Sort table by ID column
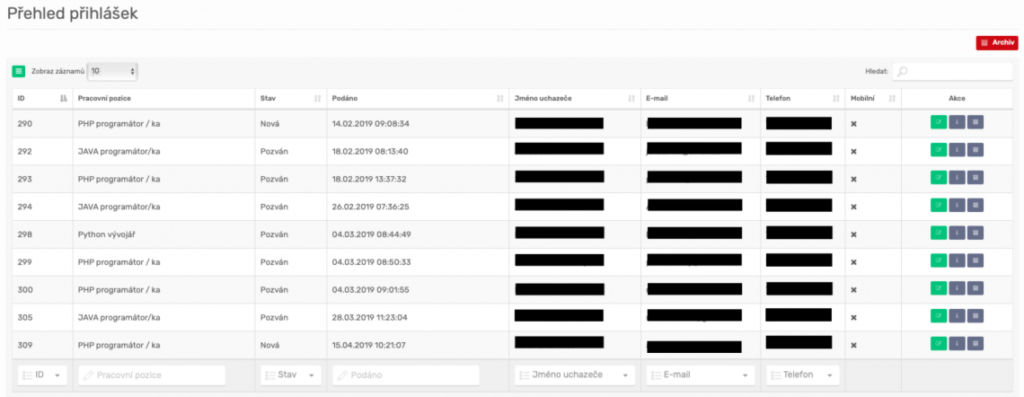Screen dimensions: 1024x397 [x=42, y=99]
